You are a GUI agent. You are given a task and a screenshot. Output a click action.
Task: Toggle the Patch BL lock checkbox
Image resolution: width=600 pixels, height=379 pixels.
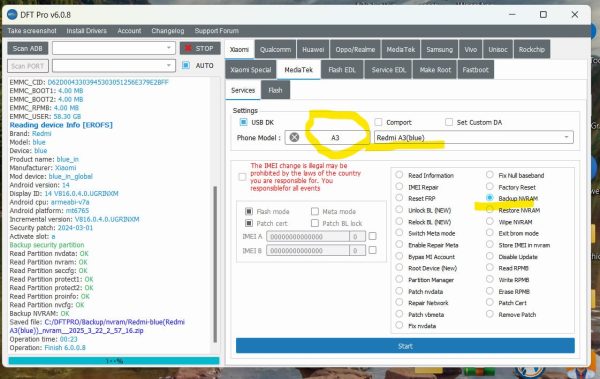coord(315,223)
